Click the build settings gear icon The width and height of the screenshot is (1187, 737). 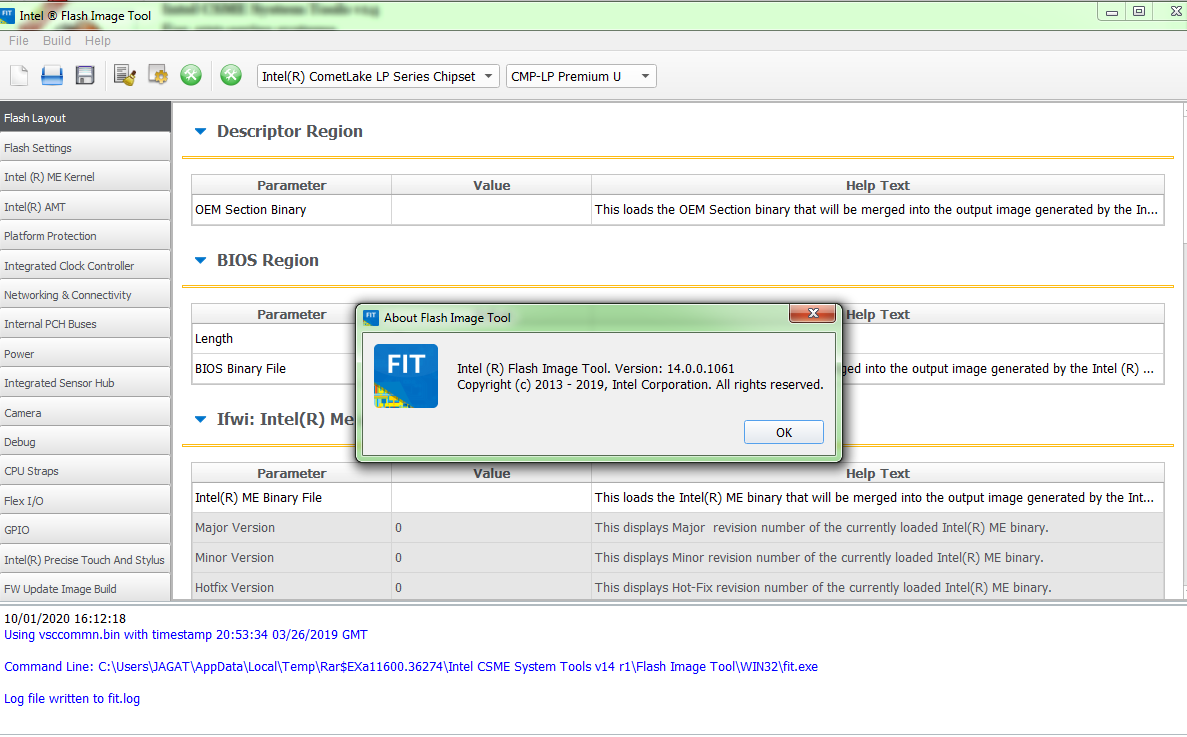pyautogui.click(x=157, y=75)
